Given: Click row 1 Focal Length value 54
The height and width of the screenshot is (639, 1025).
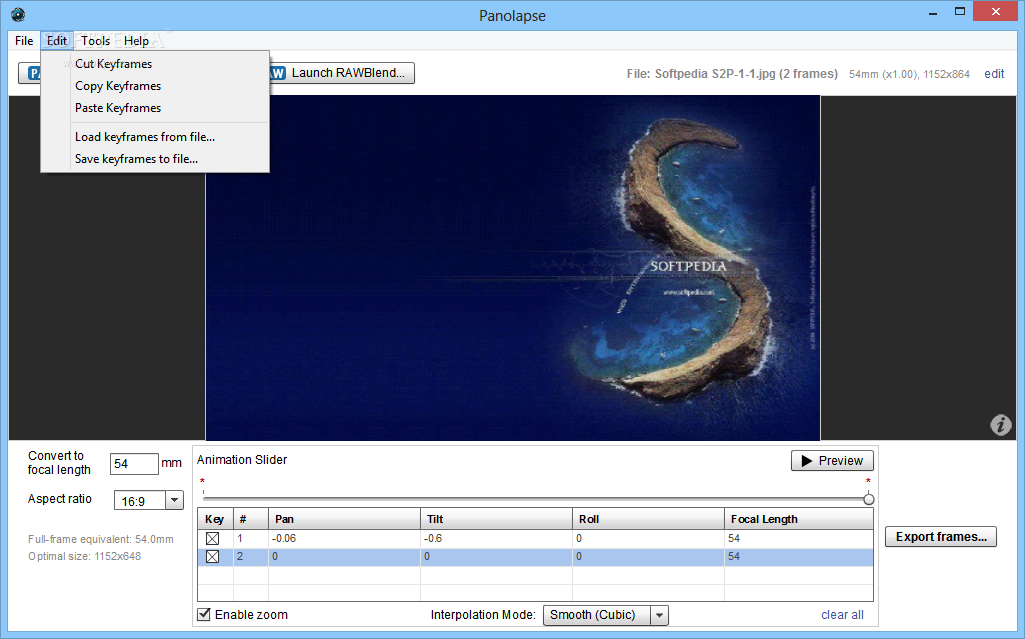Looking at the screenshot, I should (x=799, y=538).
